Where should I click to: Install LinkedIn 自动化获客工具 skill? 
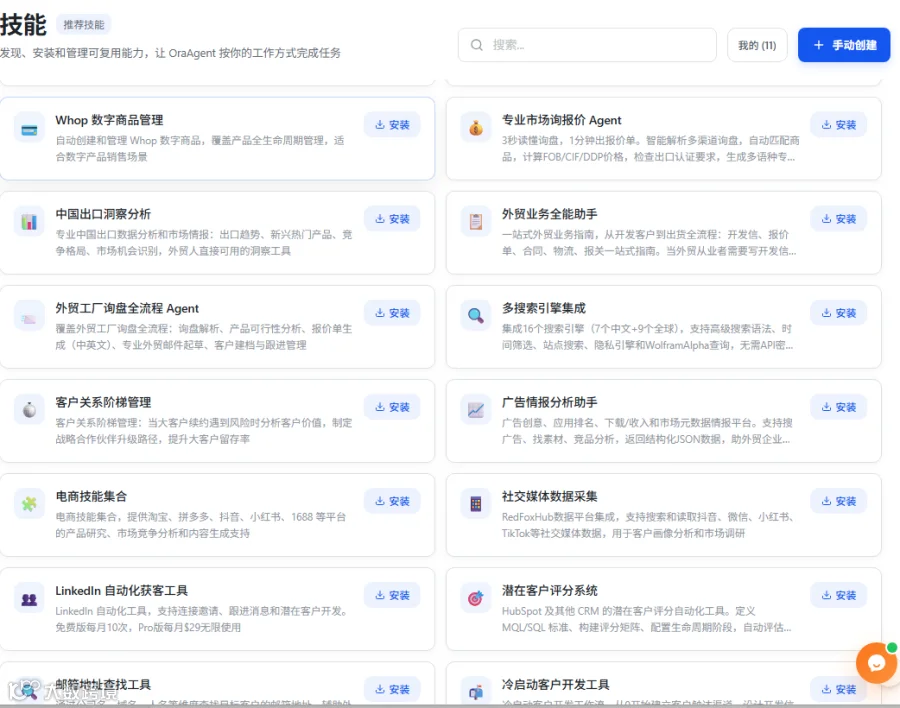click(392, 595)
